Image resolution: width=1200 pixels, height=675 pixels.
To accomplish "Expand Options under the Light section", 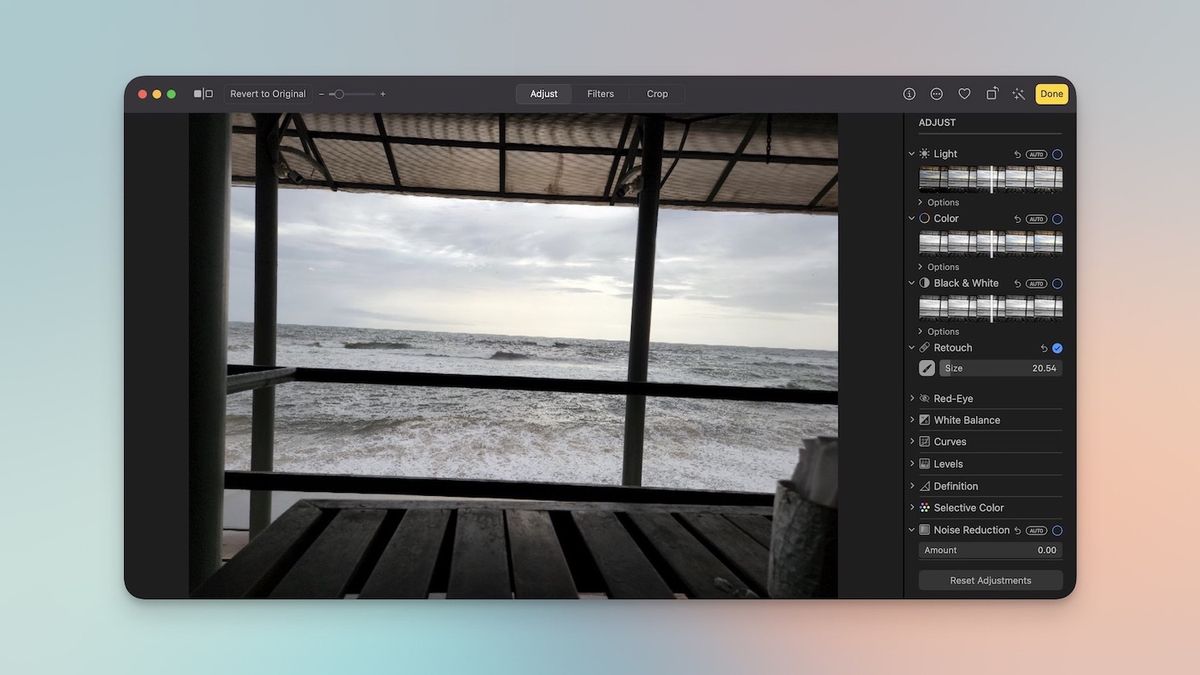I will 940,202.
